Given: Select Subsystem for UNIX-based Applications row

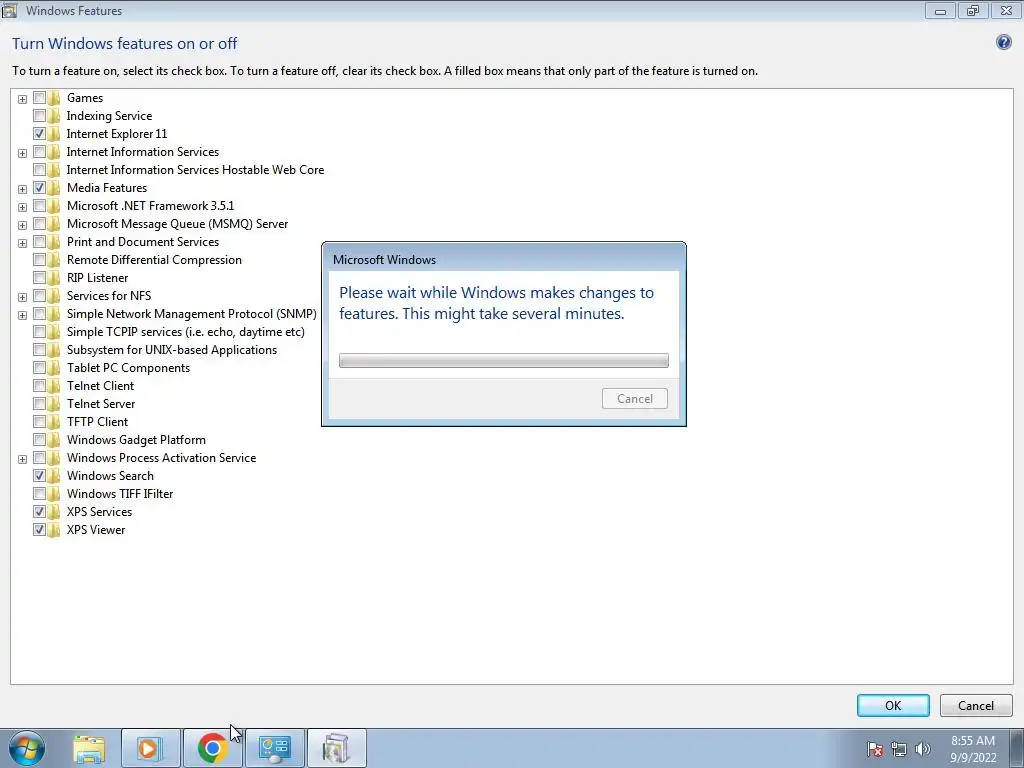Looking at the screenshot, I should [x=172, y=350].
